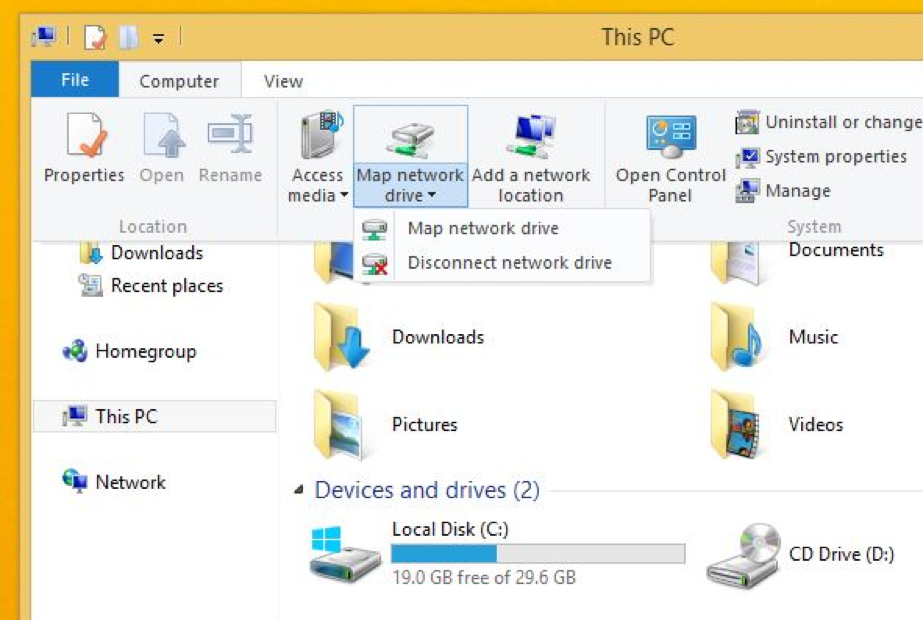
Task: Select This PC in the navigation pane
Action: coord(154,416)
